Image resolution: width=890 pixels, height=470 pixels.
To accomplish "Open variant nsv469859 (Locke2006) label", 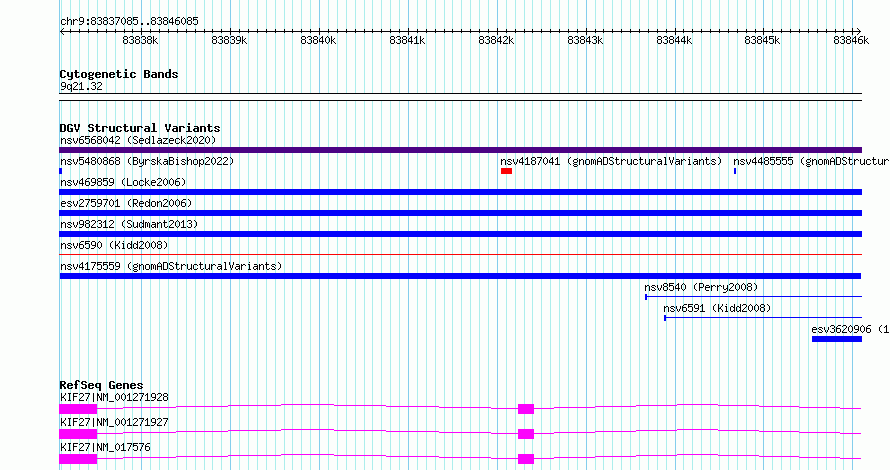I will click(123, 182).
